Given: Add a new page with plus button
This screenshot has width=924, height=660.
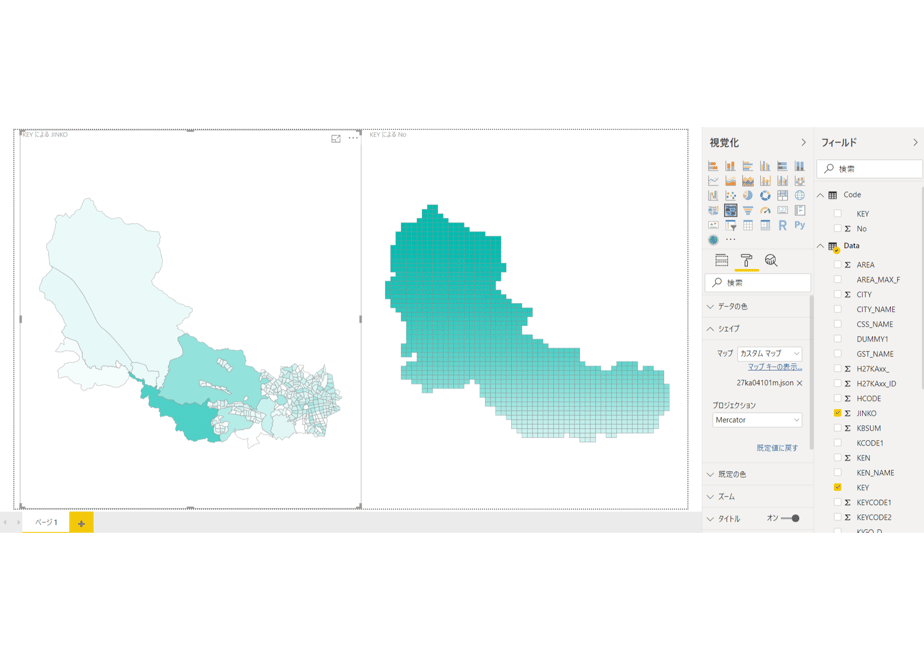Looking at the screenshot, I should coord(81,523).
